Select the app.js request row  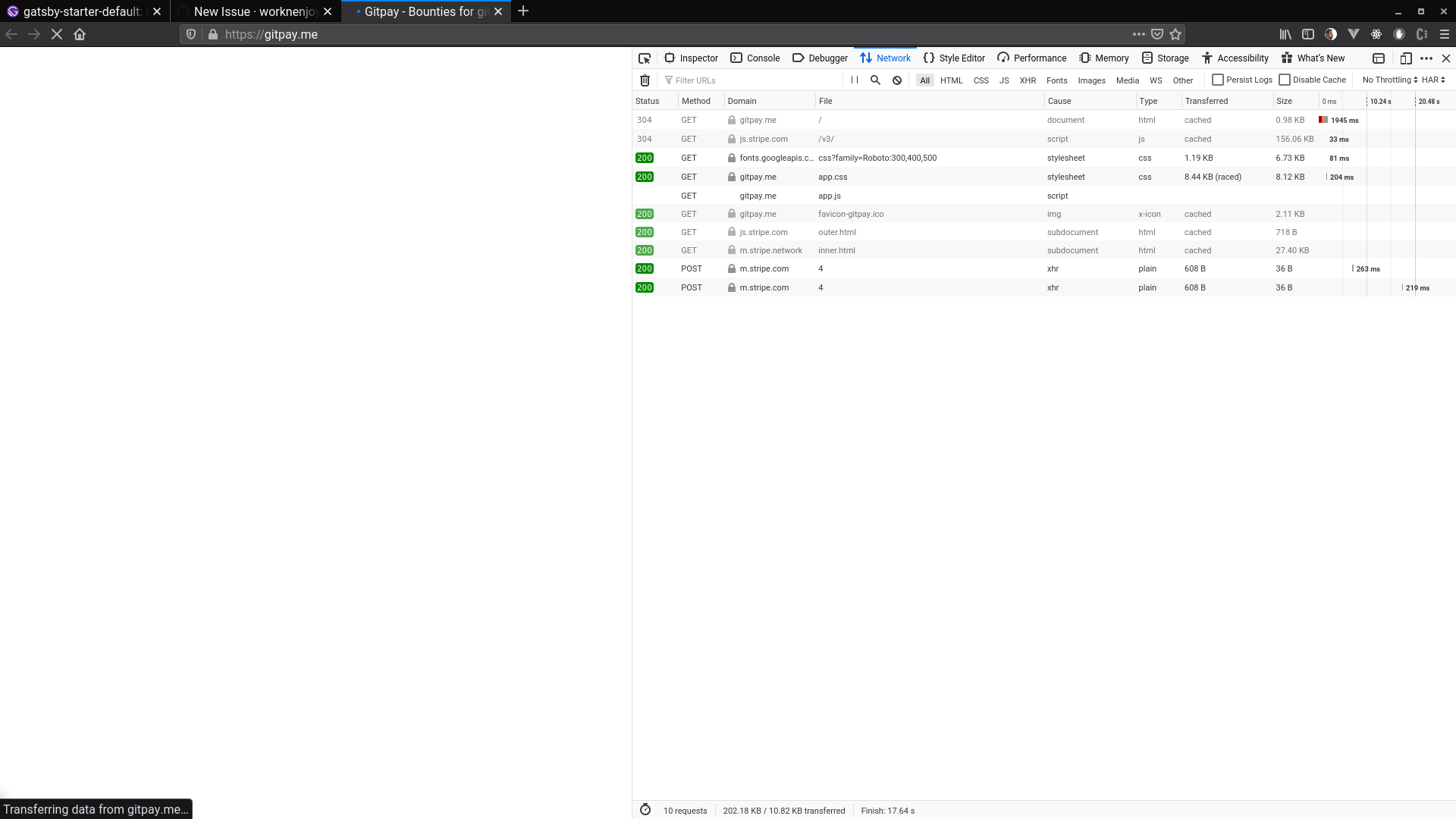pyautogui.click(x=1043, y=196)
